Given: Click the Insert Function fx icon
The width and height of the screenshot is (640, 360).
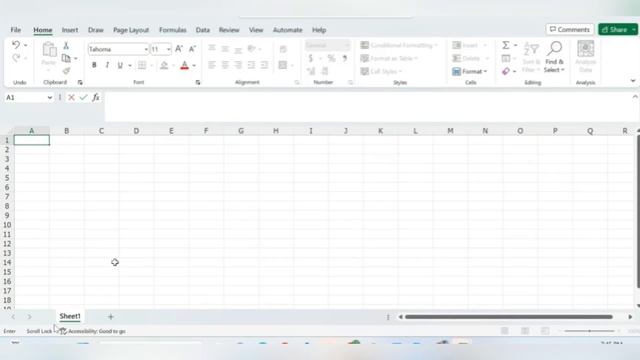Looking at the screenshot, I should pos(96,98).
